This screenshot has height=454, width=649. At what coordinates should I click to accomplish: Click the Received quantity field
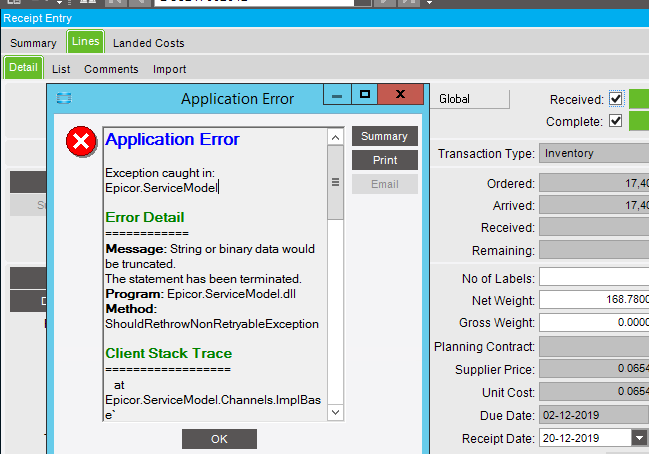point(594,227)
